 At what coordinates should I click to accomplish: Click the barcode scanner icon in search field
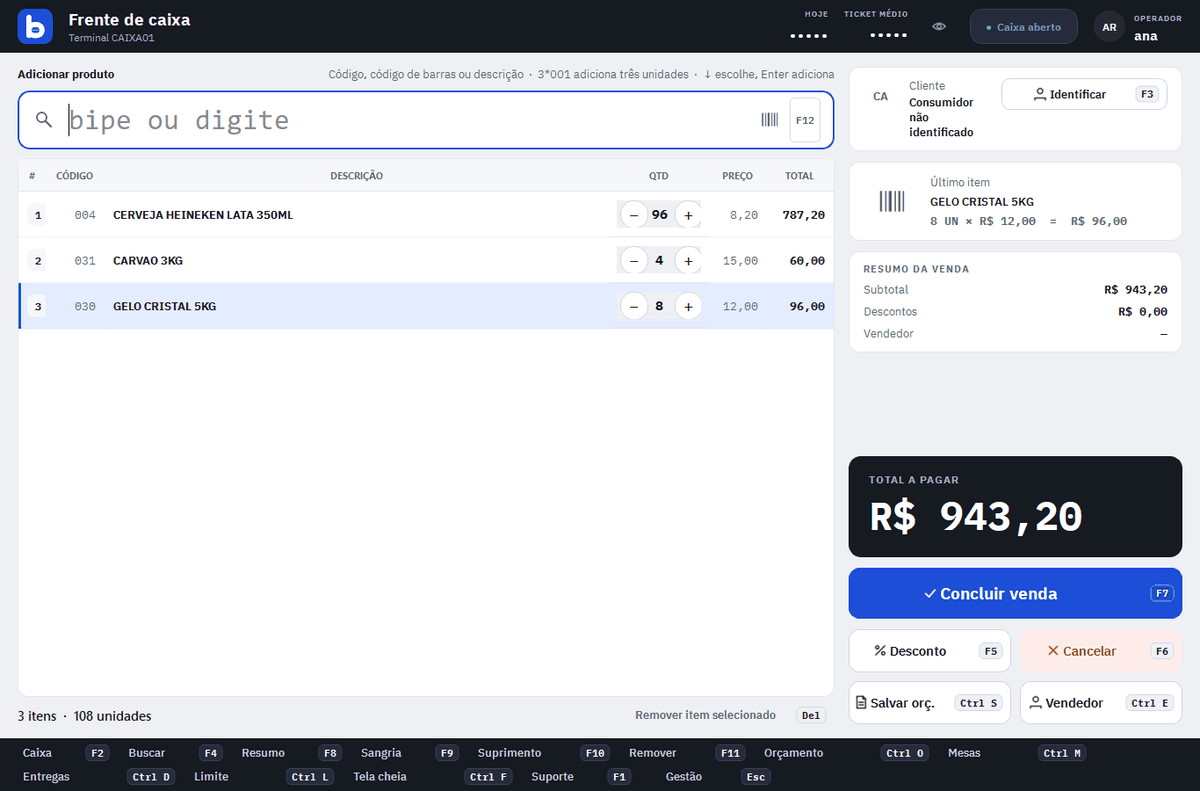[770, 120]
